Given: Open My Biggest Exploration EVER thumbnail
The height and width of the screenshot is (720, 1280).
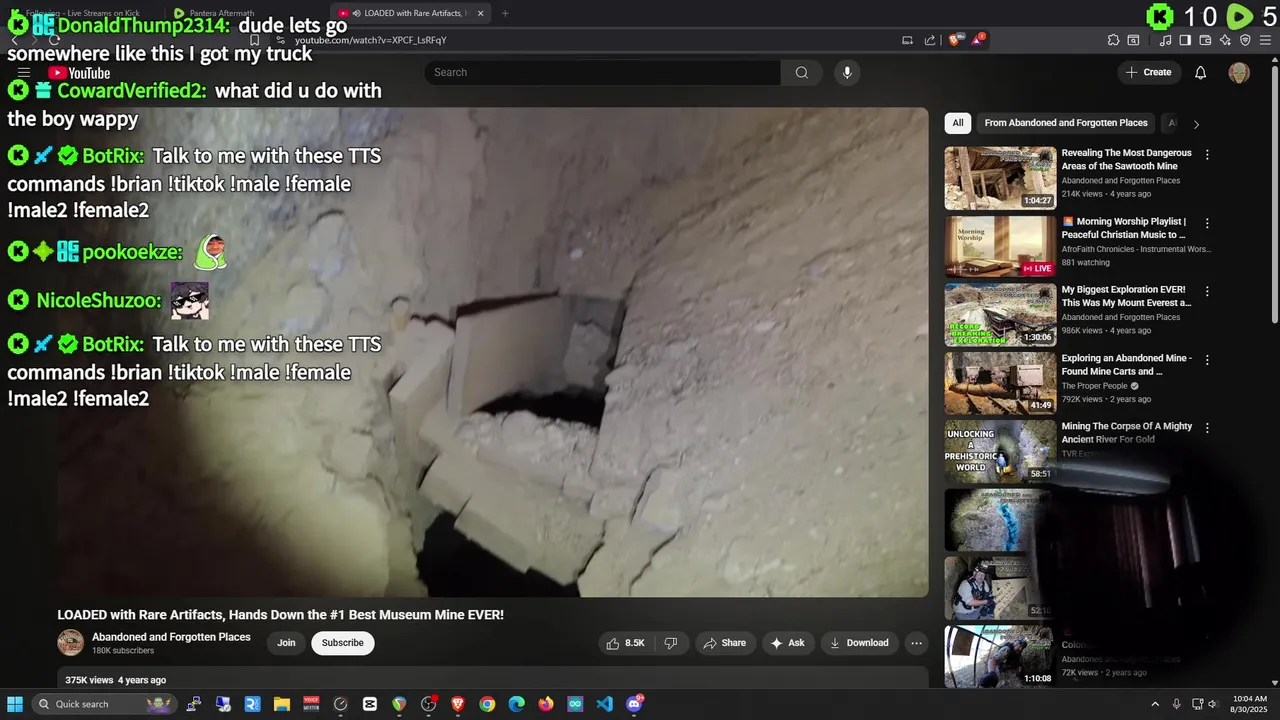Looking at the screenshot, I should (1000, 314).
